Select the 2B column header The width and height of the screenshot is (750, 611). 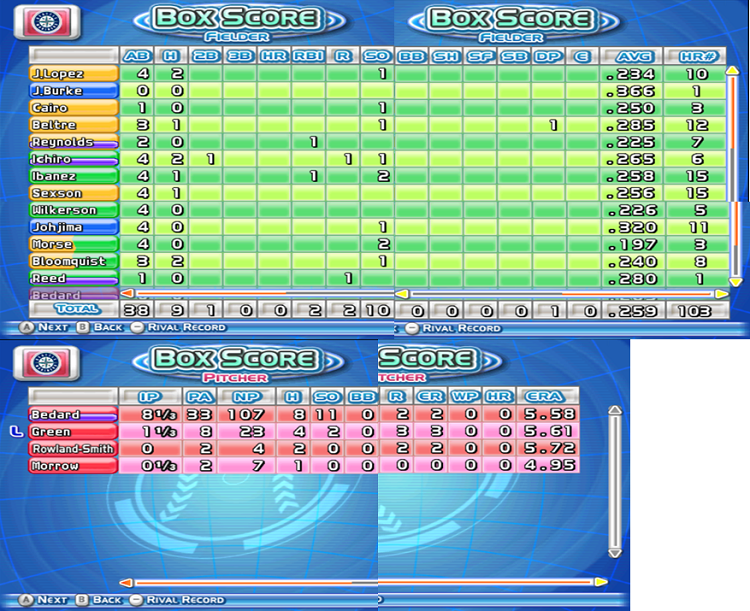[x=205, y=56]
